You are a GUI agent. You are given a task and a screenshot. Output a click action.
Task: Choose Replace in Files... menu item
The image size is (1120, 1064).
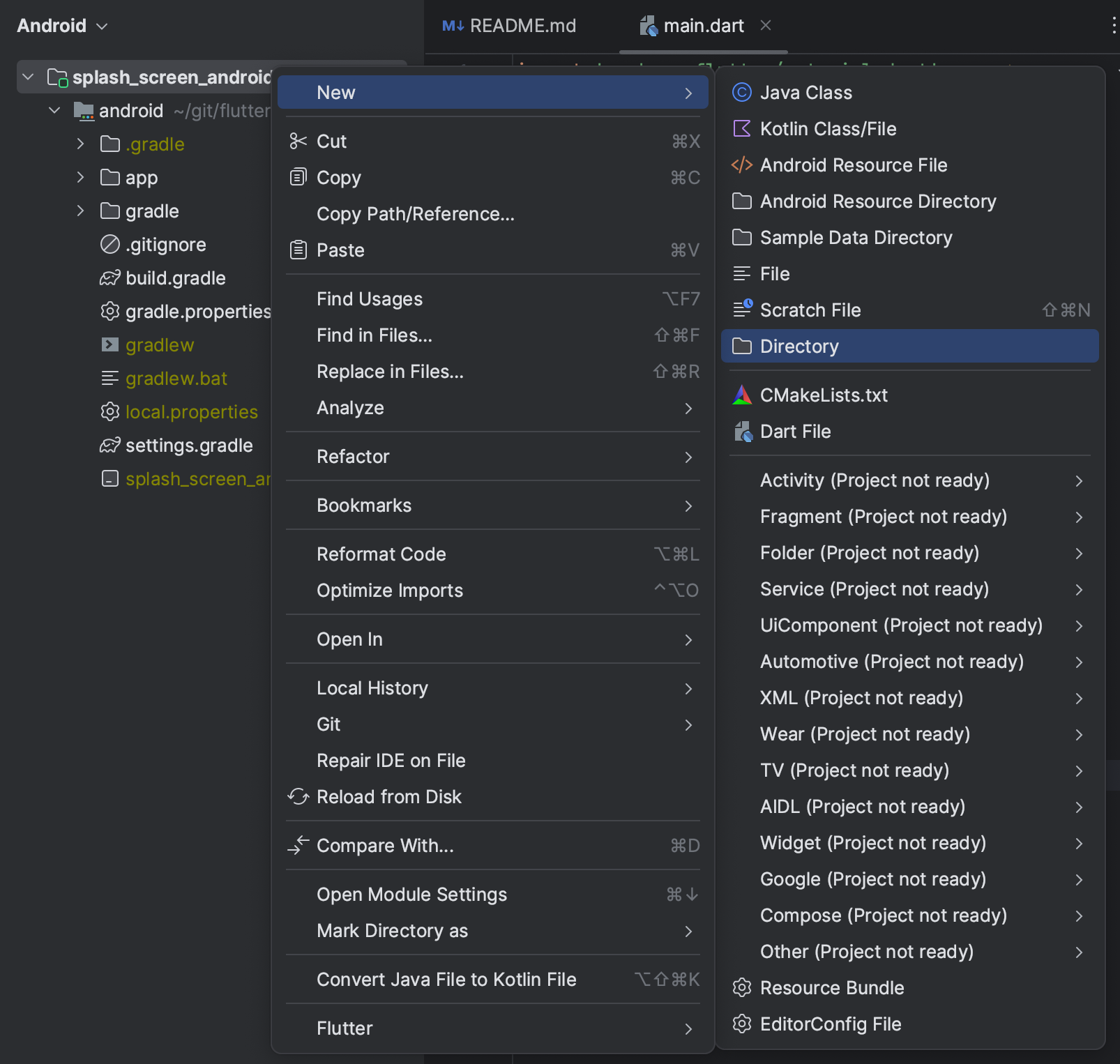tap(493, 372)
